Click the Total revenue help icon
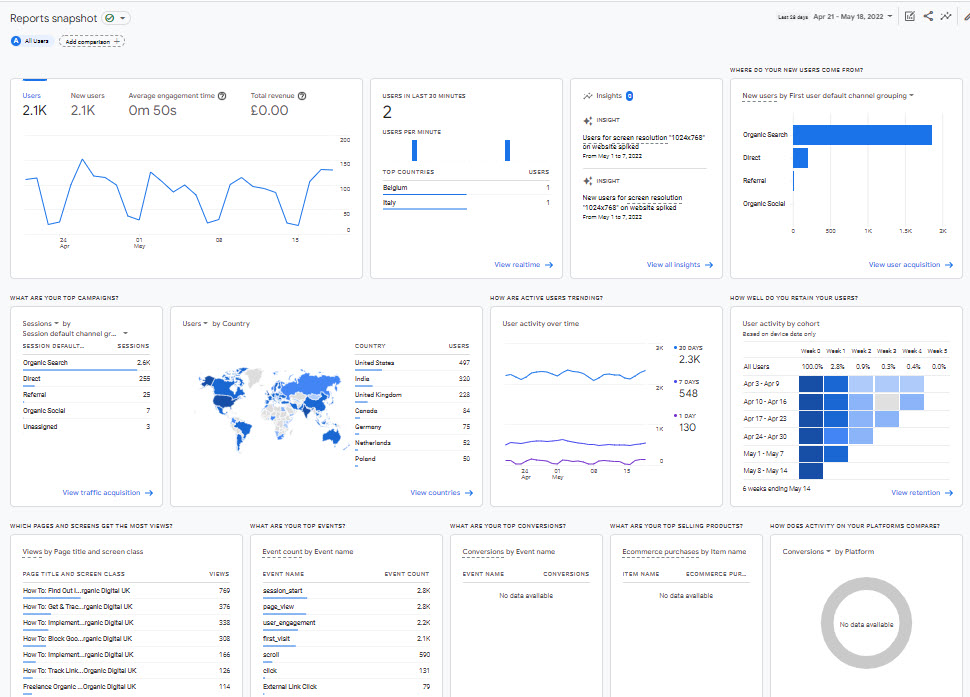970x697 pixels. click(301, 96)
